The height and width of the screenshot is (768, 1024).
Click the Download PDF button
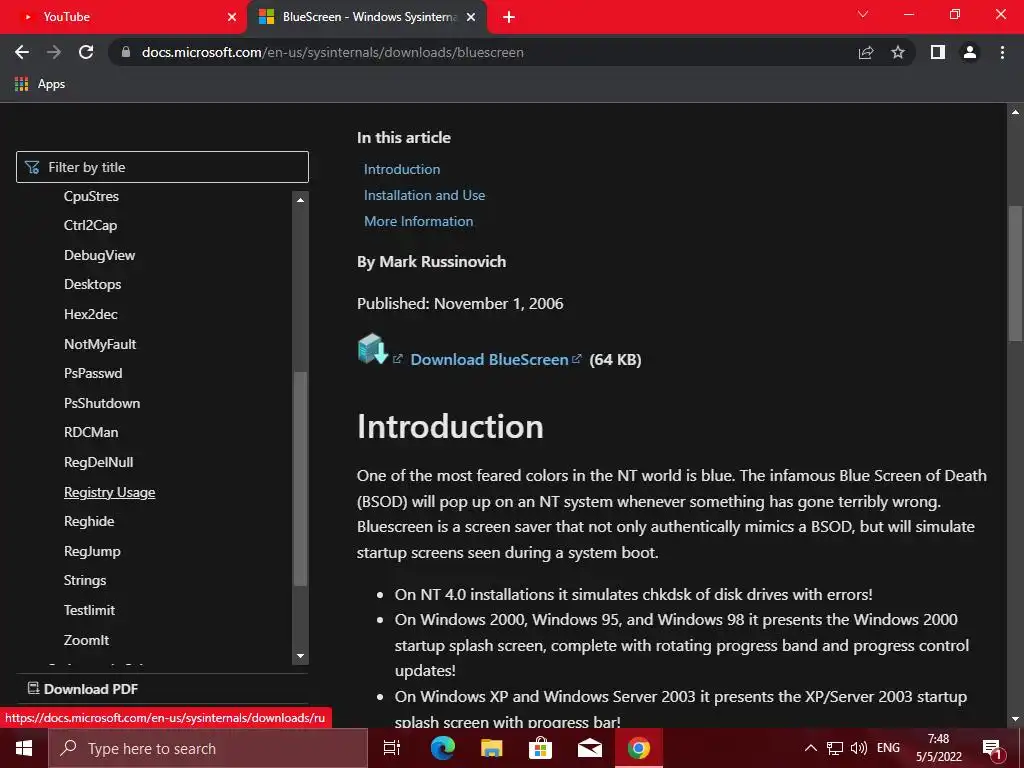(x=83, y=689)
